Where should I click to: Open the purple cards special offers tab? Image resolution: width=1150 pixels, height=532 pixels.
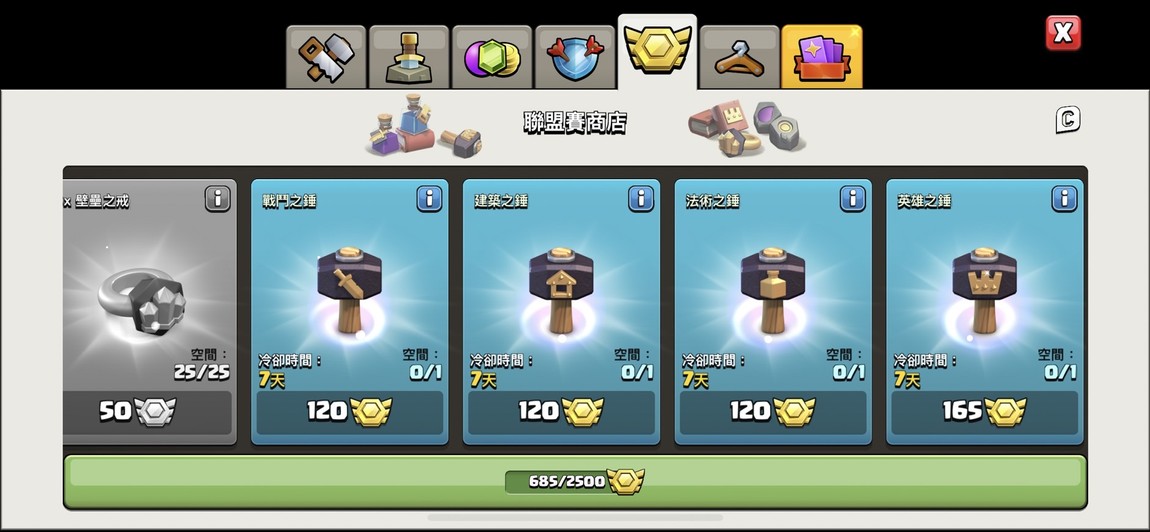(821, 57)
